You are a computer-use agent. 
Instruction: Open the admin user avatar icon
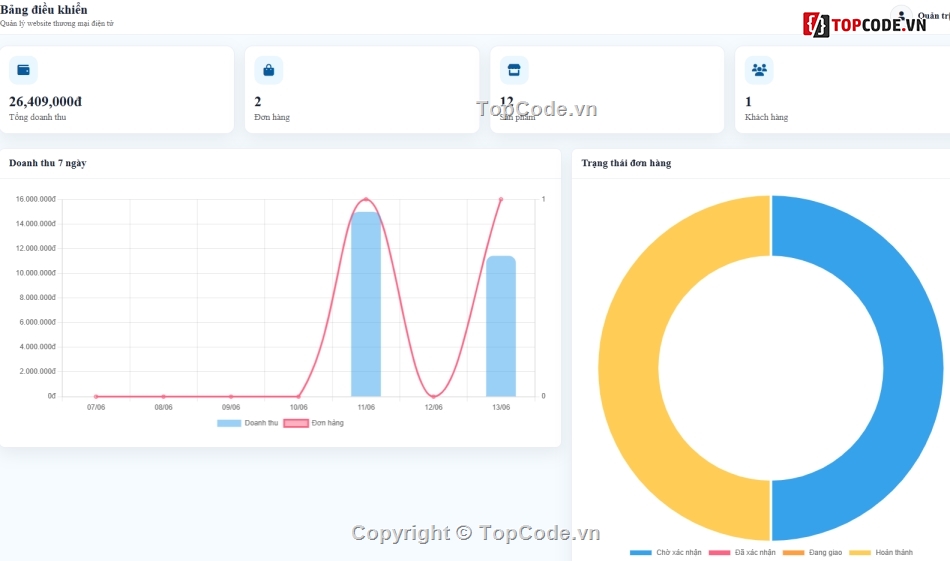coord(901,15)
